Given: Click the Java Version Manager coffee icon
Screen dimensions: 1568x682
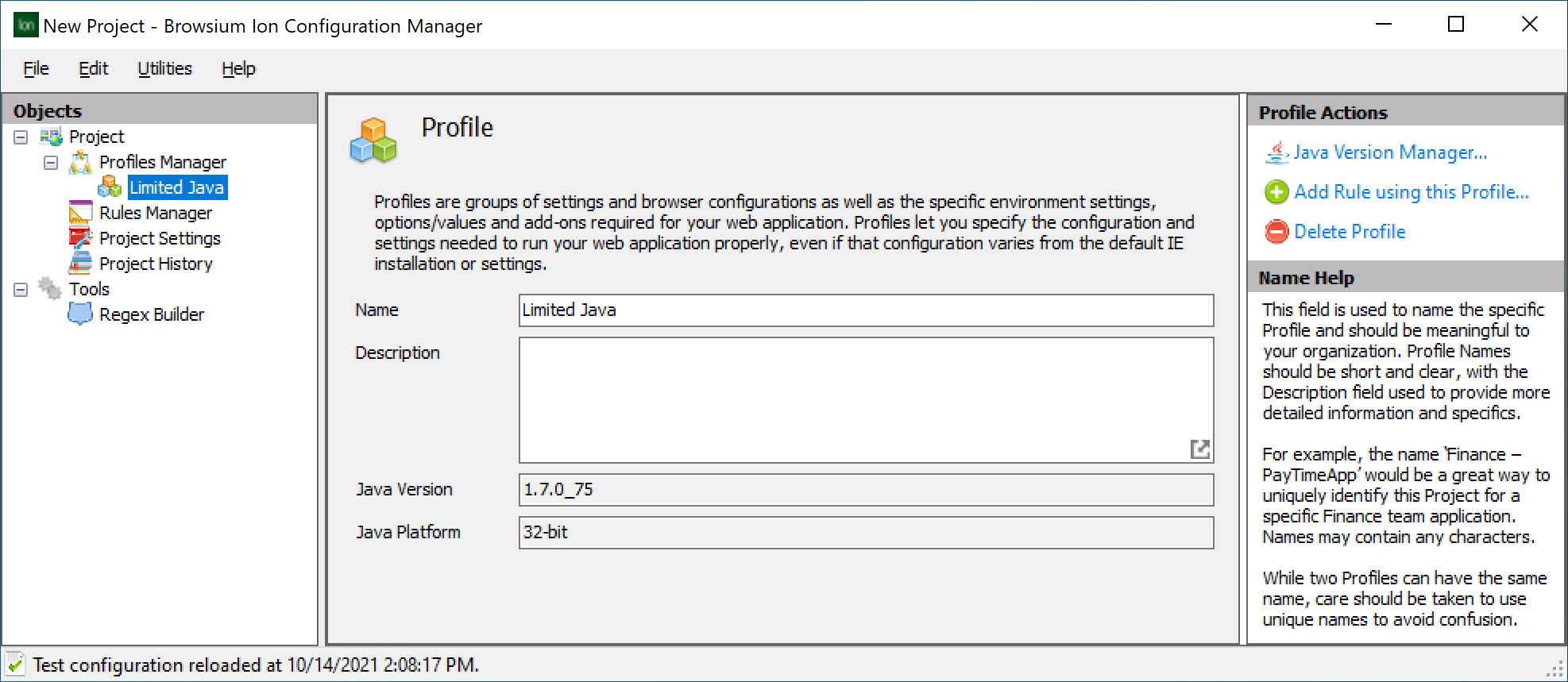Looking at the screenshot, I should [1276, 152].
